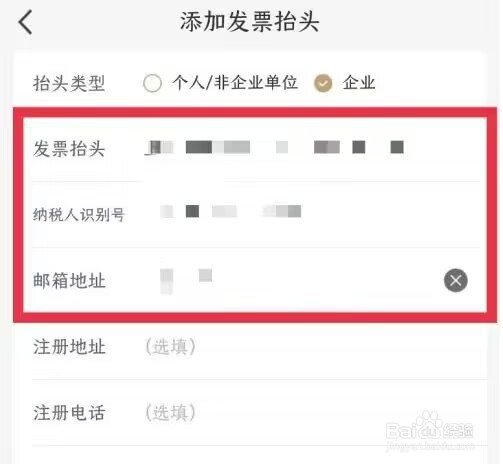Clear the email address with X icon
The height and width of the screenshot is (464, 503).
(455, 280)
